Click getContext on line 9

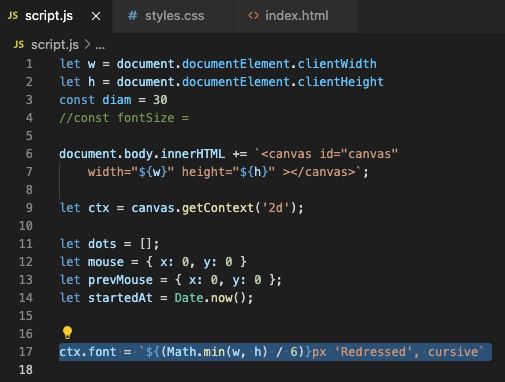coord(218,208)
